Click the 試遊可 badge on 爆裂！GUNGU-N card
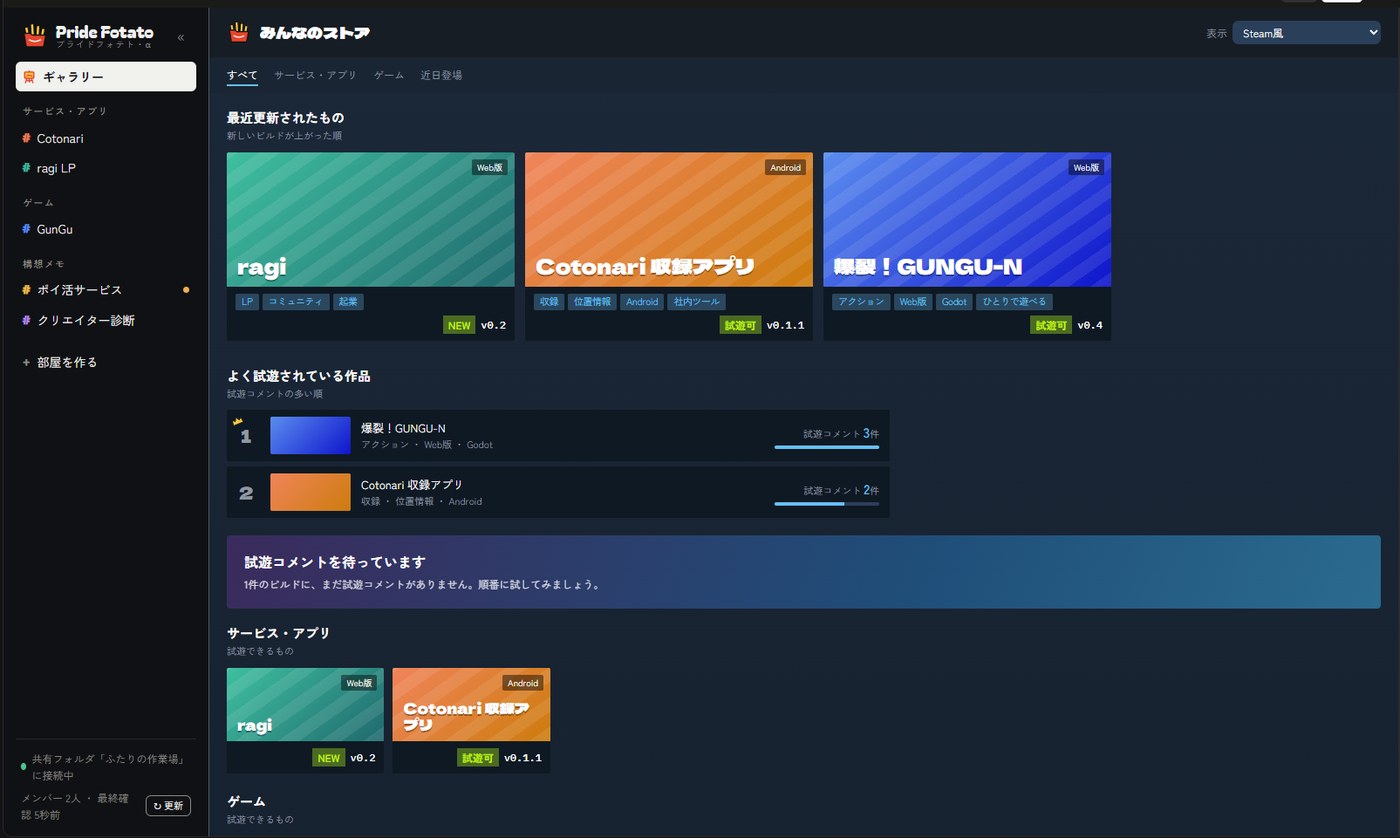This screenshot has height=838, width=1400. (x=1051, y=325)
